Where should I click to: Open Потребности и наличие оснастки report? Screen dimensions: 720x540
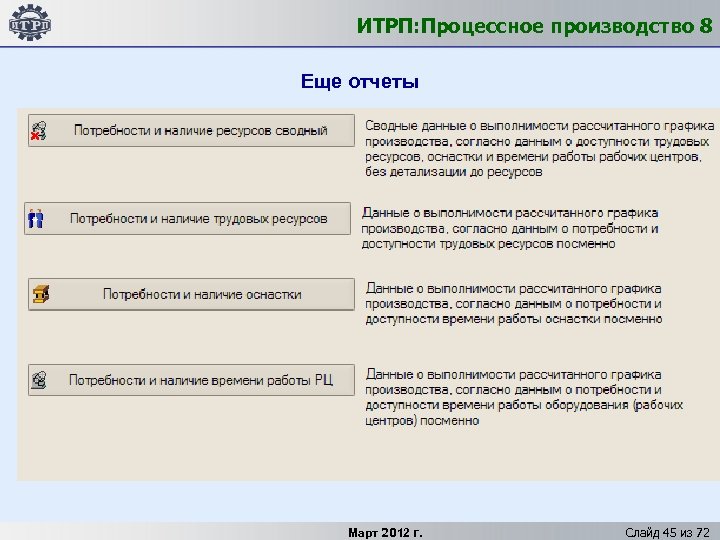pos(191,294)
